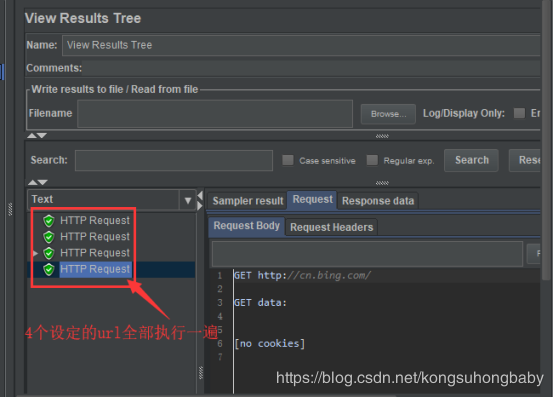Image resolution: width=554 pixels, height=397 pixels.
Task: Expand the results tree with the right arrow
Action: pos(200,205)
